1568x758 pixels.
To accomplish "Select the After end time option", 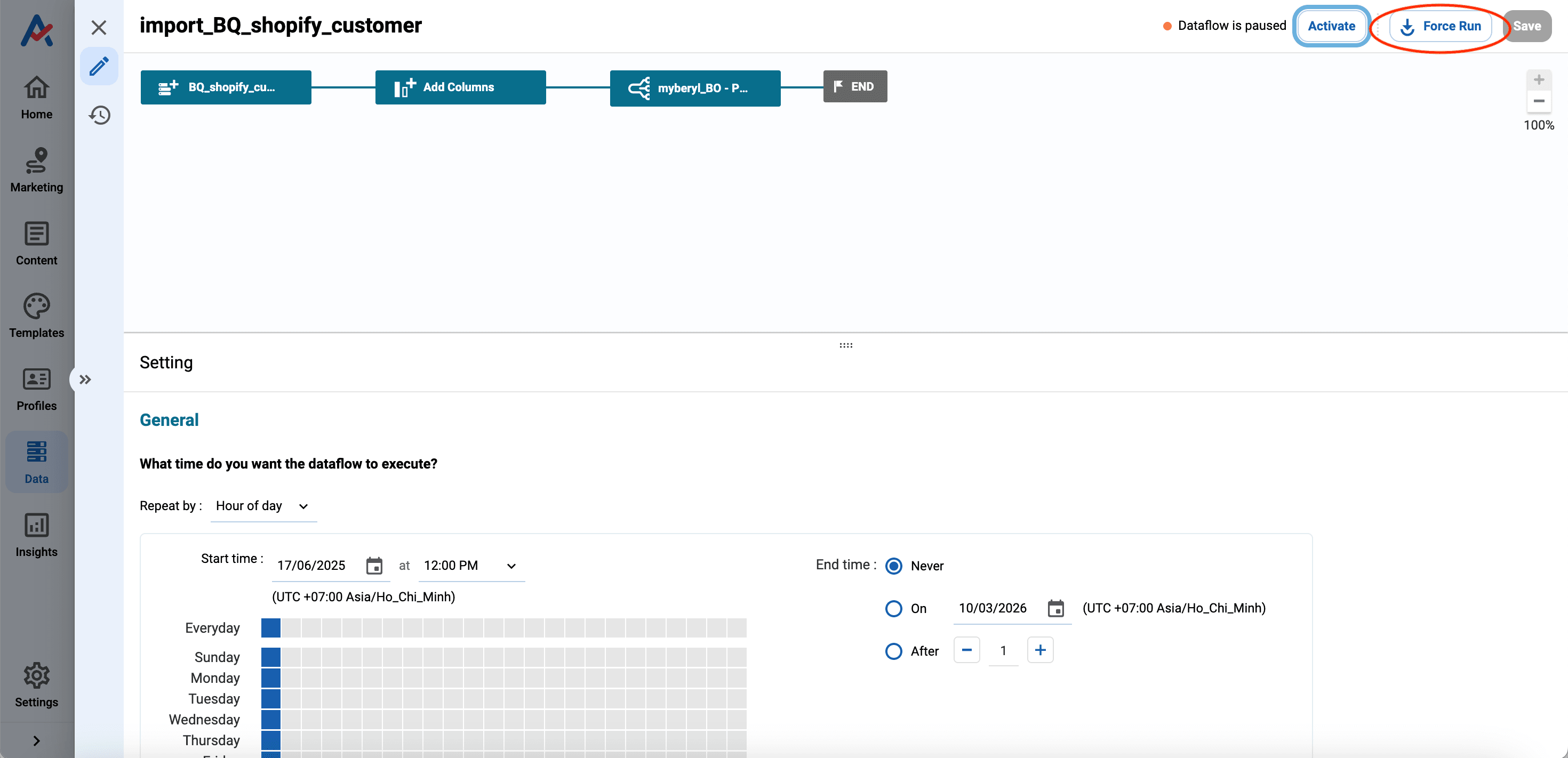I will click(893, 651).
